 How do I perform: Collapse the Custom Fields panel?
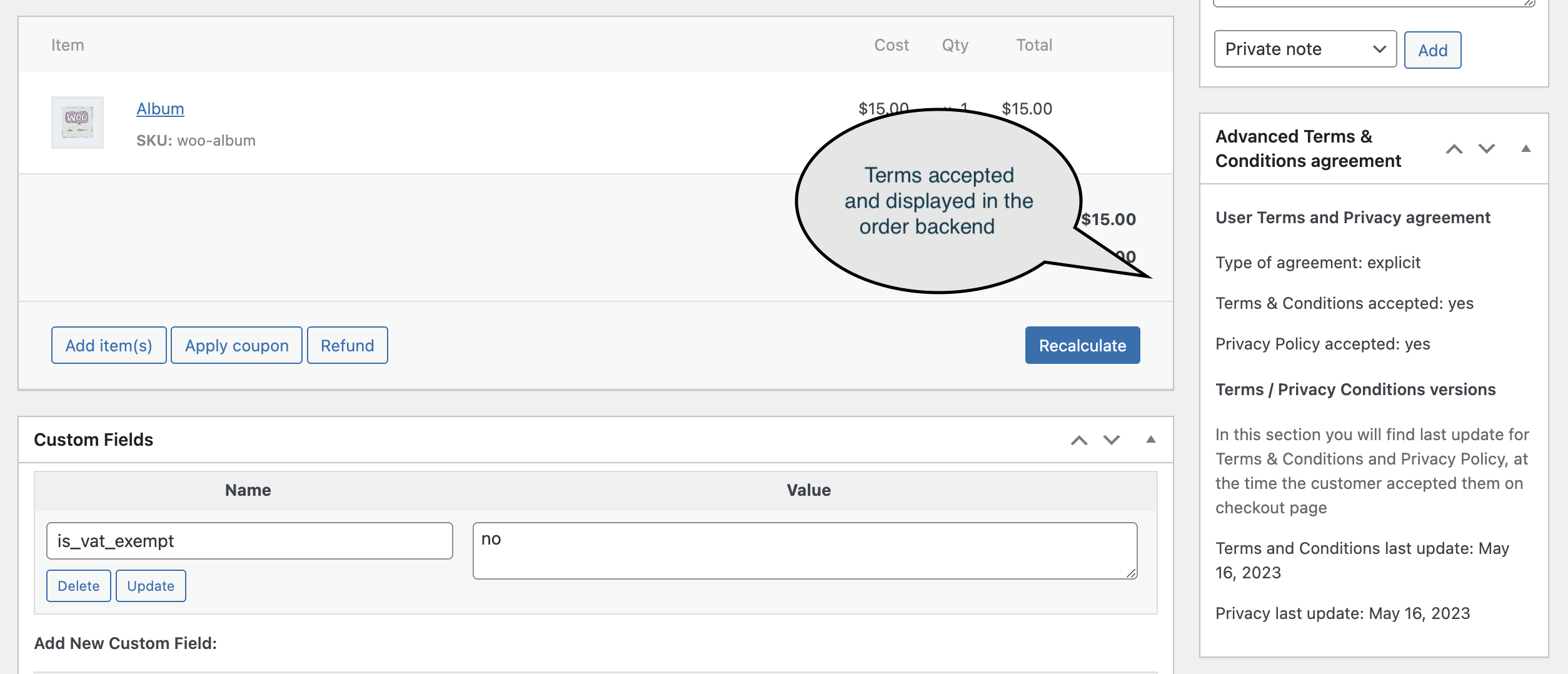tap(1150, 440)
